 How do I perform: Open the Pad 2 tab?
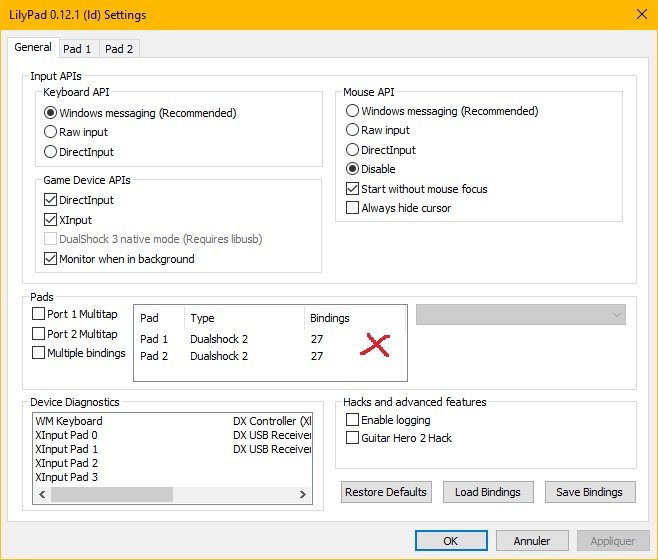click(119, 48)
